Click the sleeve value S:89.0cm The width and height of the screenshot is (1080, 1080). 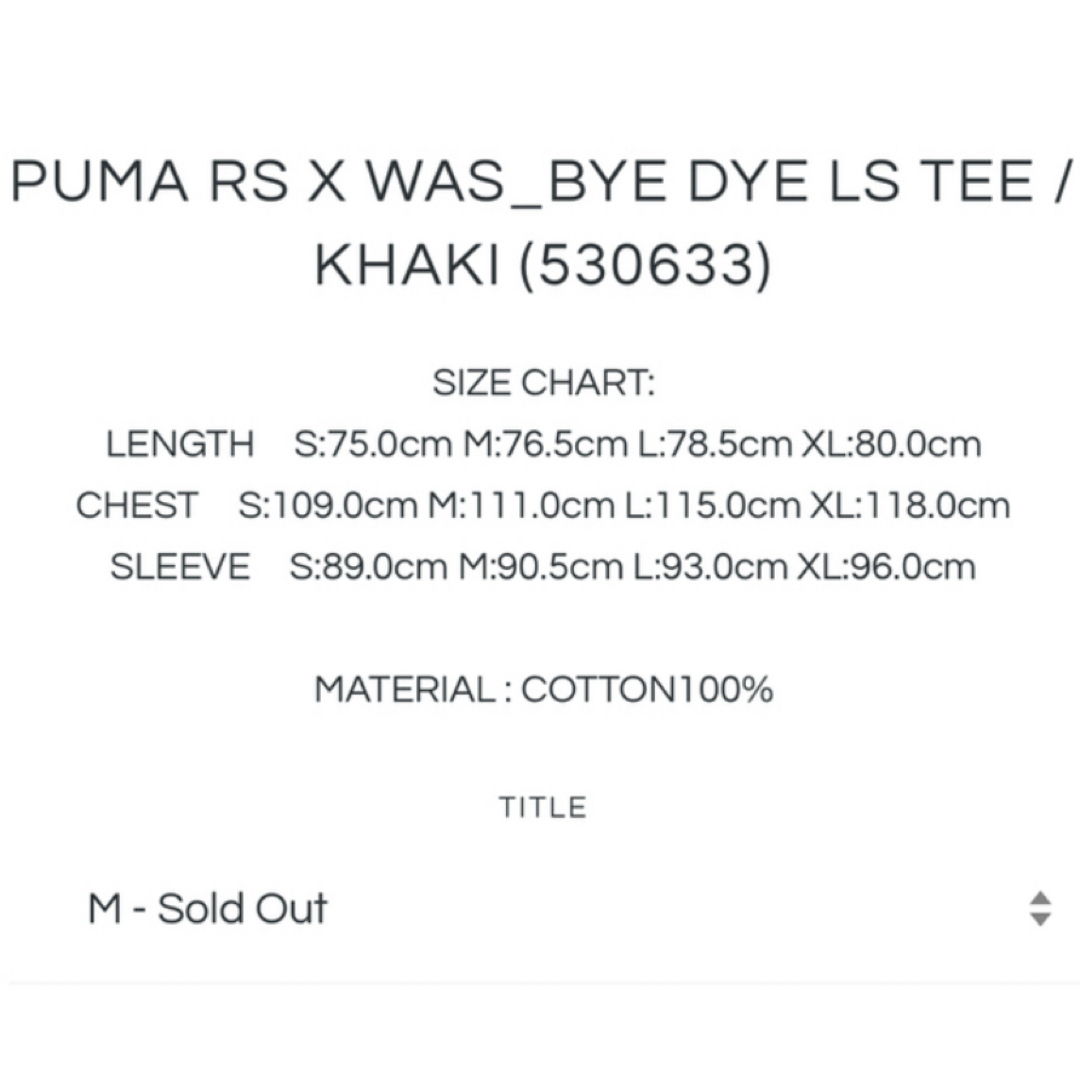(368, 567)
